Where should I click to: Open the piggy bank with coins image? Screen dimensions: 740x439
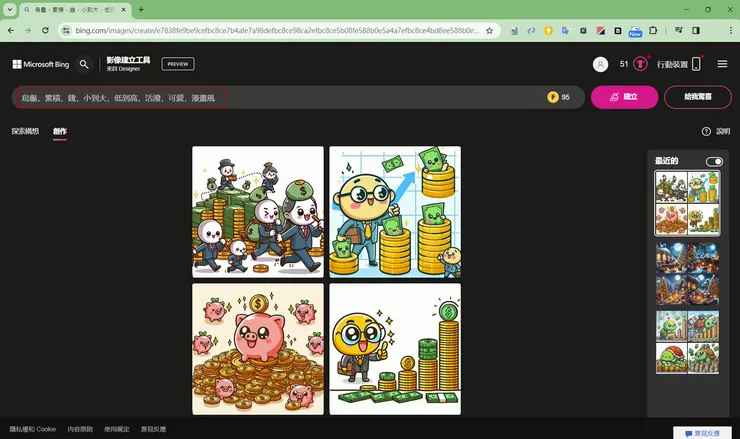tap(257, 349)
